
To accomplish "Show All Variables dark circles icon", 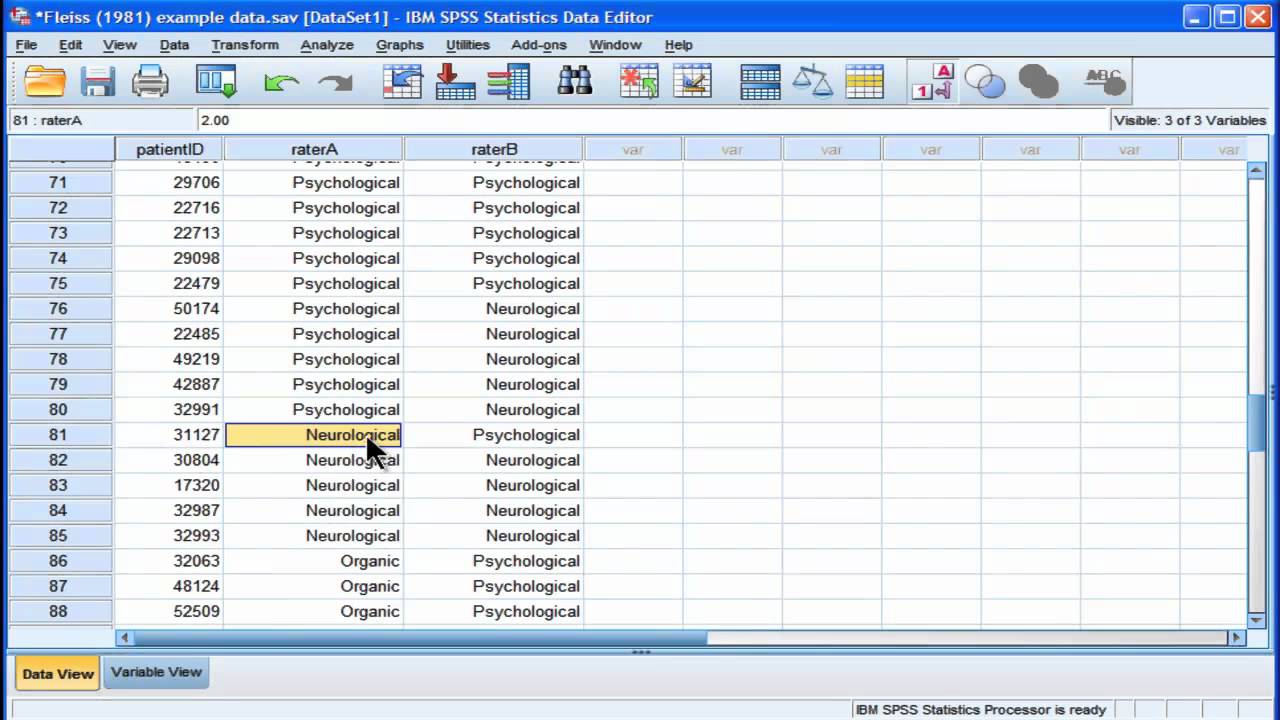I will 1038,81.
